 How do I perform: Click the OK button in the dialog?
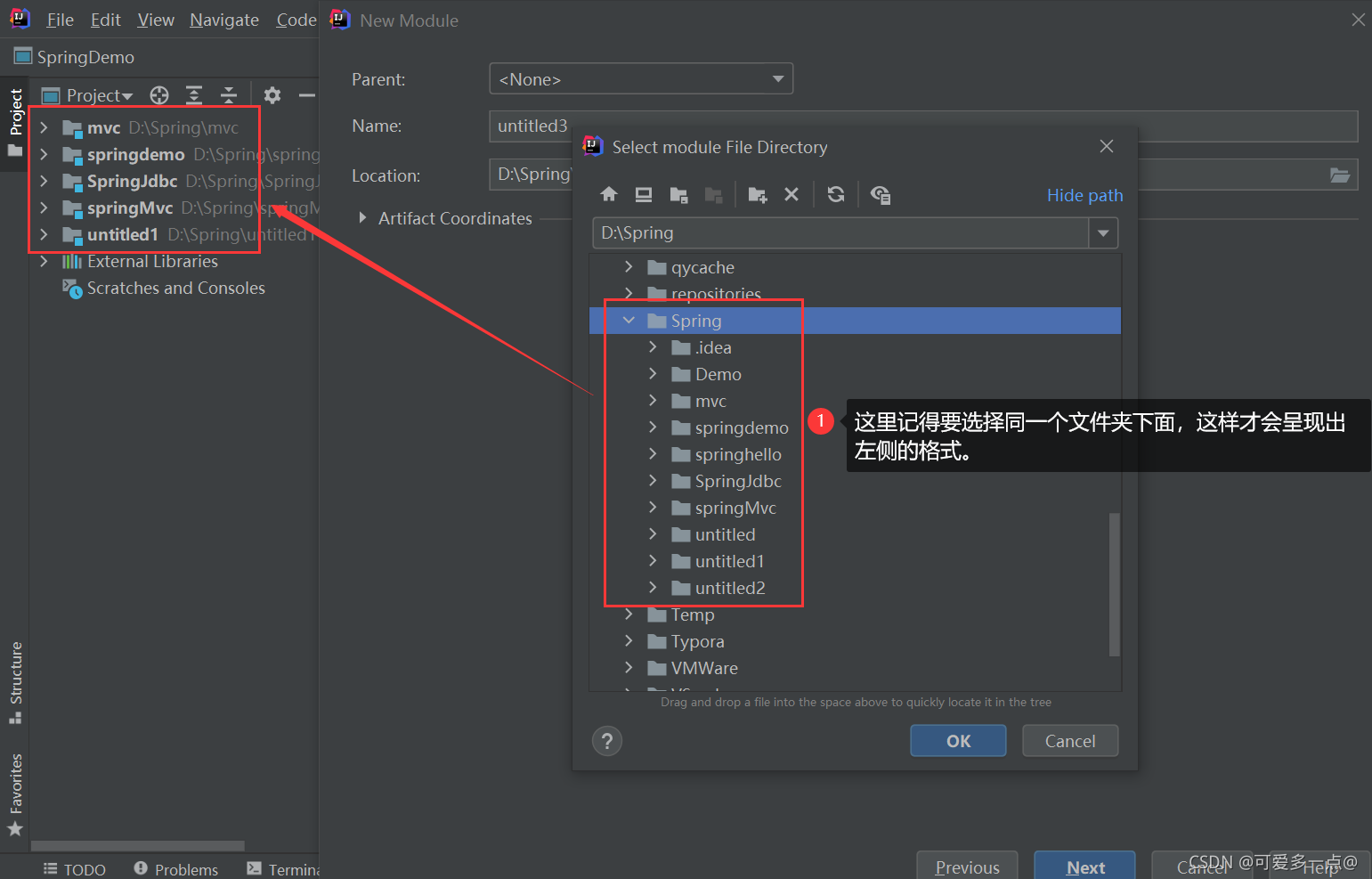click(x=957, y=740)
